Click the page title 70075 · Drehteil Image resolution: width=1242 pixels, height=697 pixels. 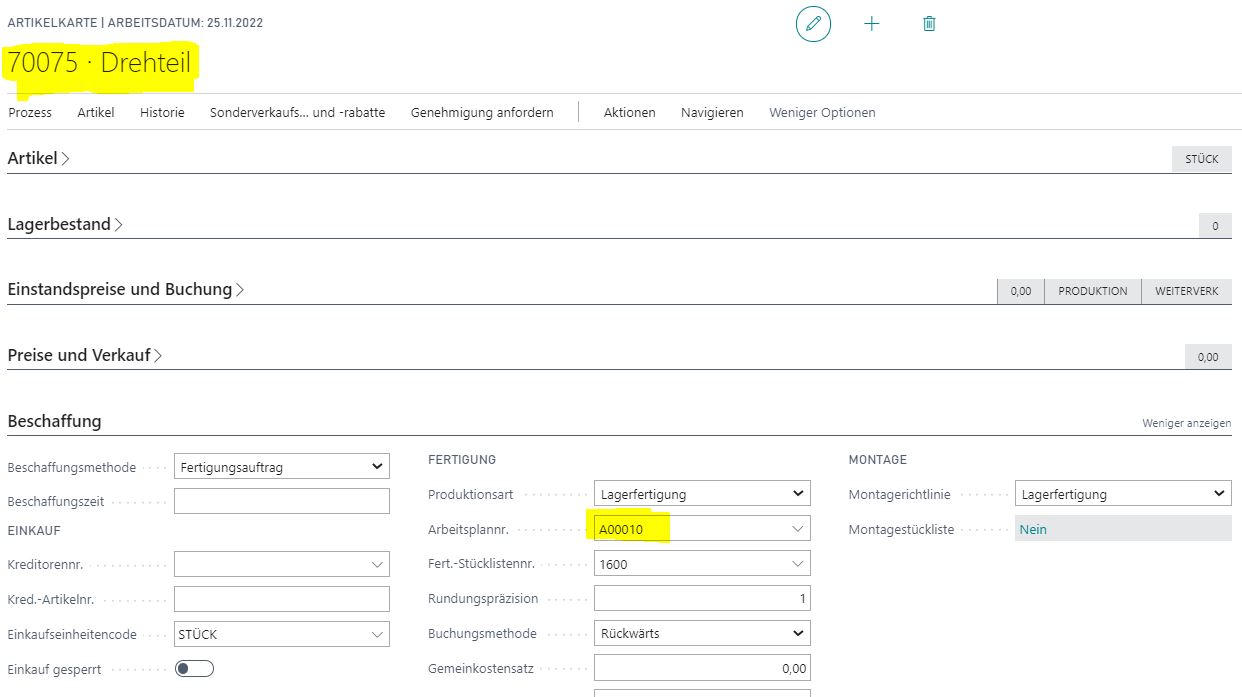tap(99, 63)
